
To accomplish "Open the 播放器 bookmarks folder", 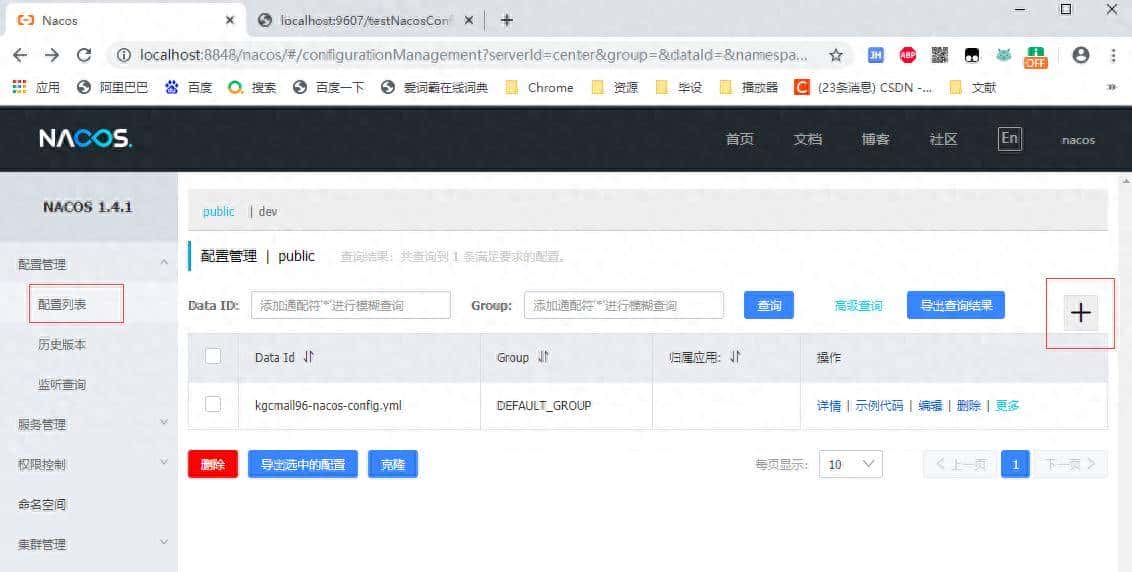I will (x=750, y=87).
